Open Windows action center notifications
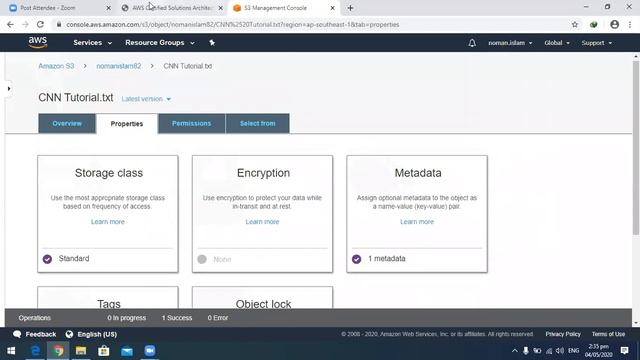The width and height of the screenshot is (640, 360). click(x=624, y=351)
